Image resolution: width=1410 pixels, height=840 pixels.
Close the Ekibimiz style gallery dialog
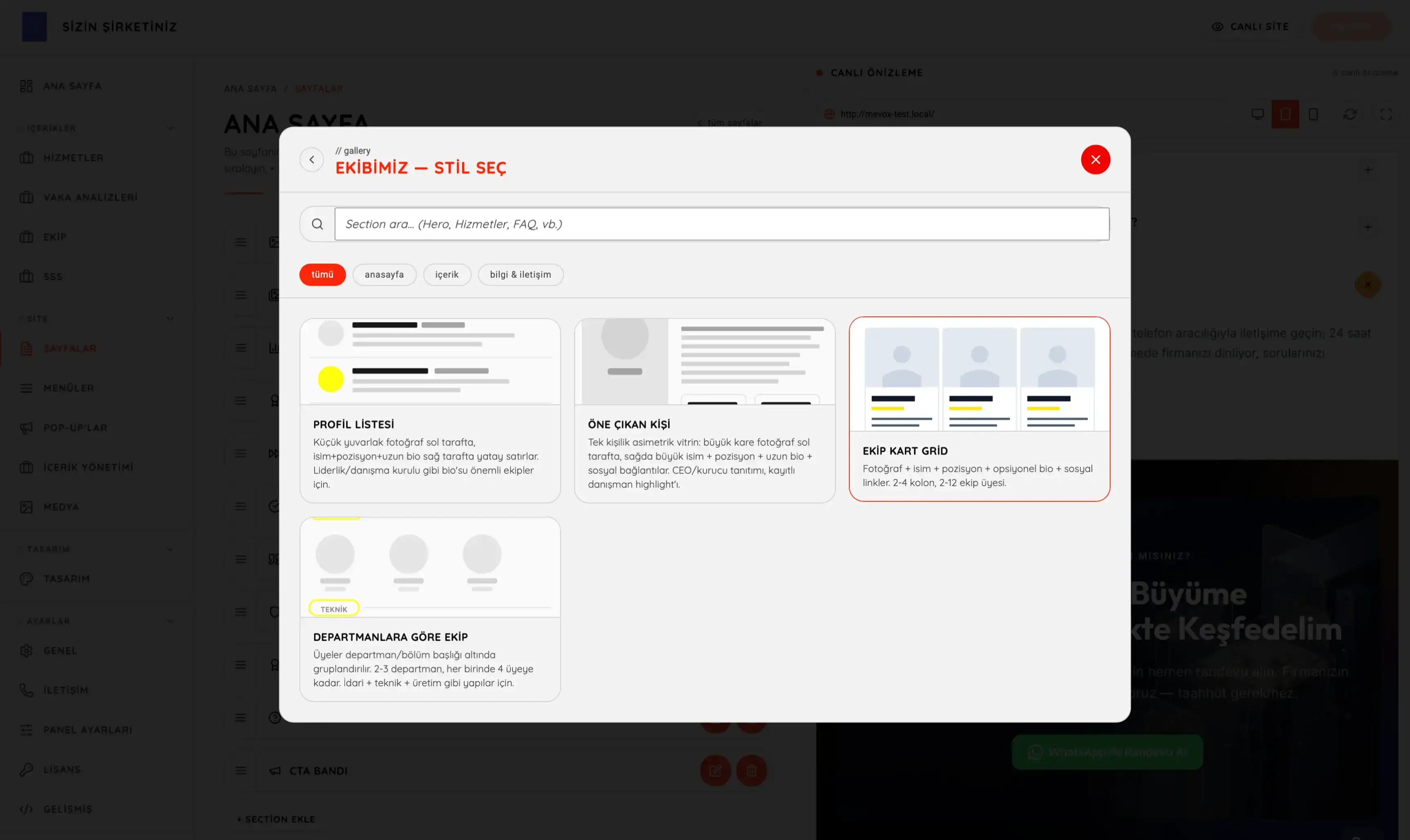coord(1095,159)
